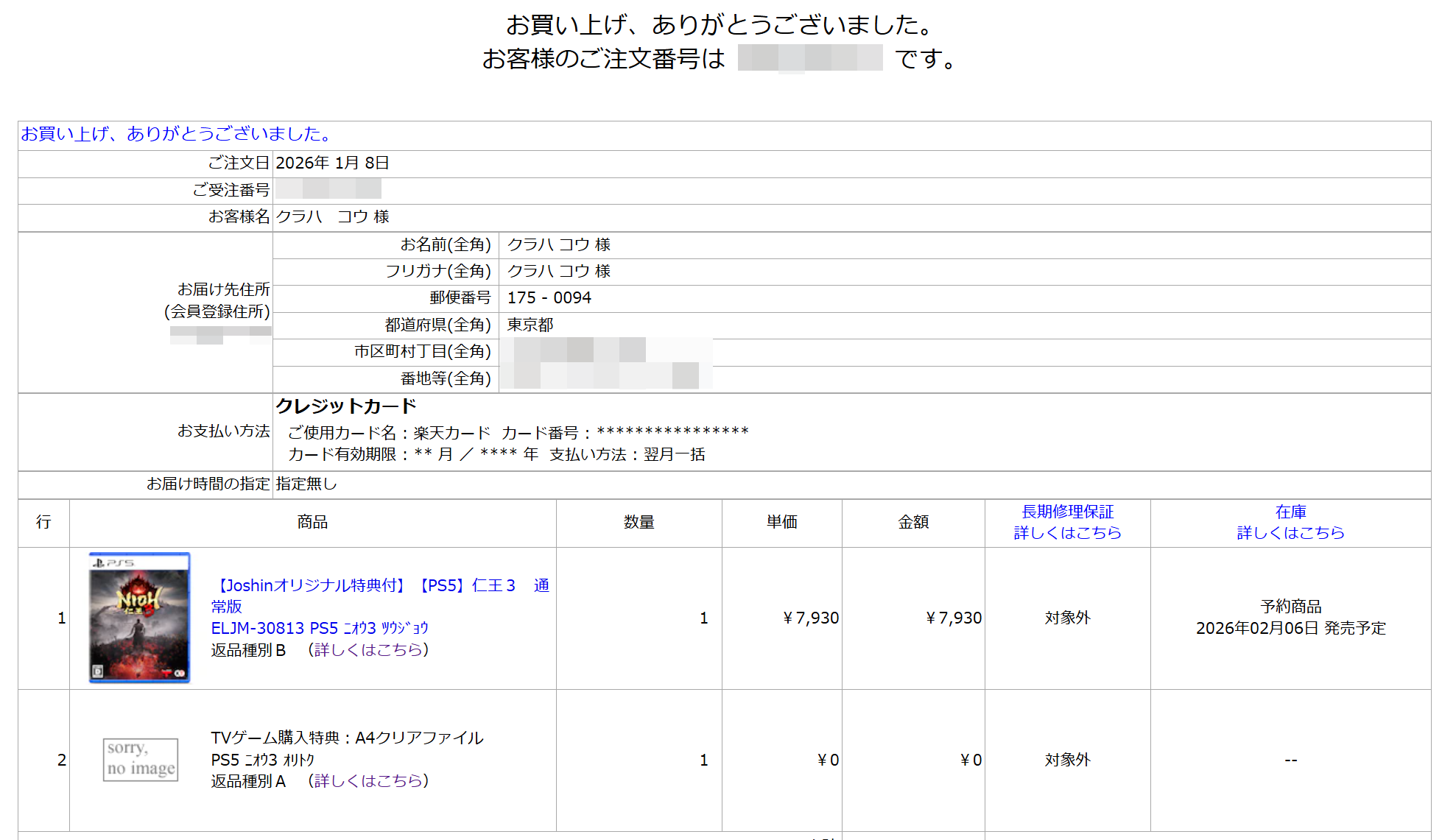1442x840 pixels.
Task: Click the 'sorry, no image' placeholder
Action: [141, 759]
